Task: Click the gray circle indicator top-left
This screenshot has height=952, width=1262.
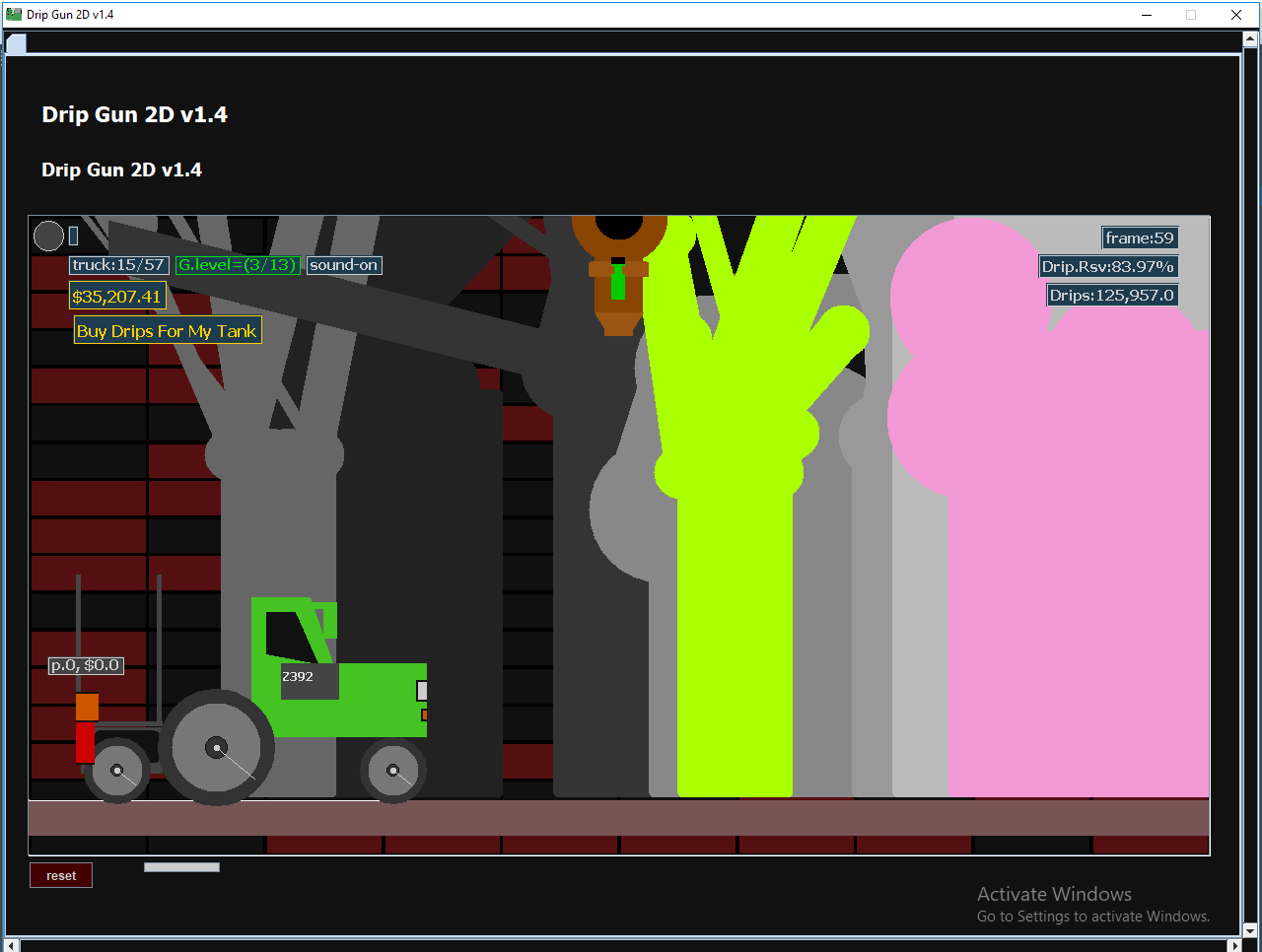Action: point(47,236)
